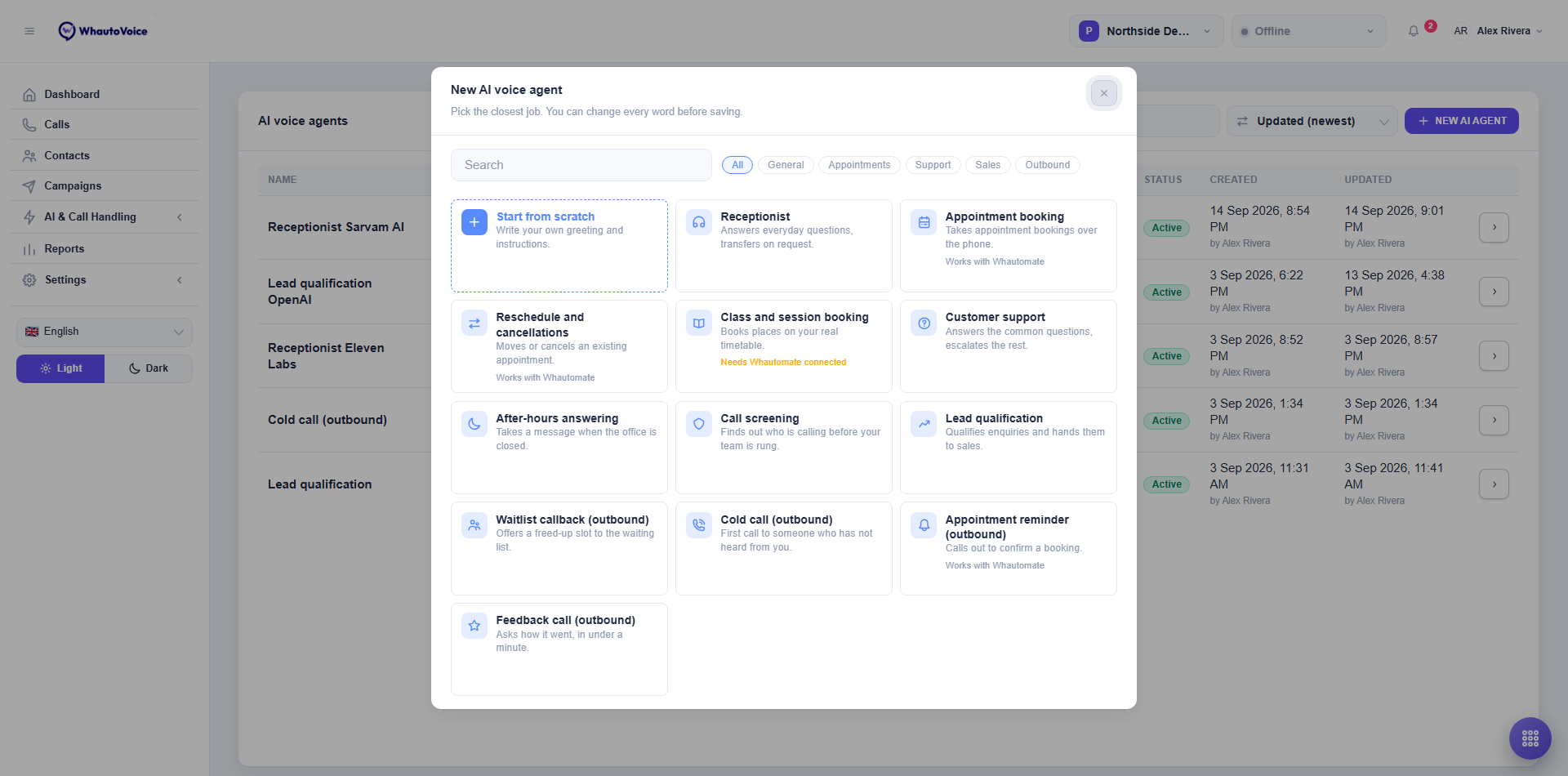Open the Offline status dropdown

tap(1308, 31)
